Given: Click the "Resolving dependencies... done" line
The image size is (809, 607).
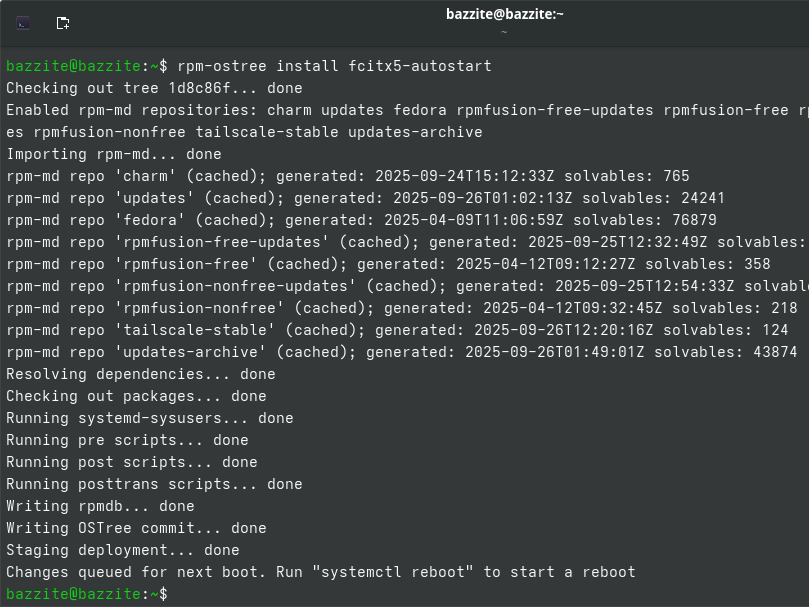Looking at the screenshot, I should tap(141, 374).
